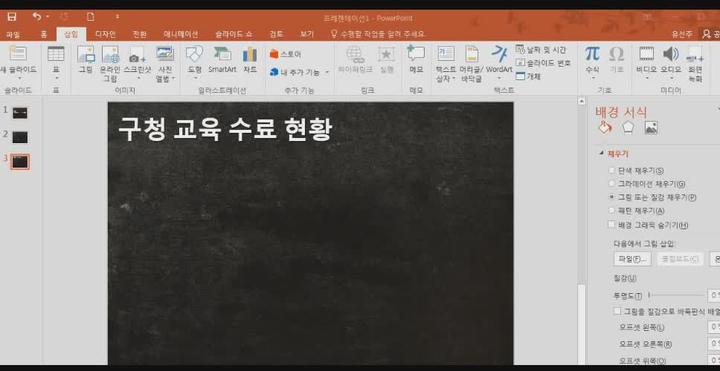
Task: Click the Undo arrow icon
Action: [x=37, y=17]
